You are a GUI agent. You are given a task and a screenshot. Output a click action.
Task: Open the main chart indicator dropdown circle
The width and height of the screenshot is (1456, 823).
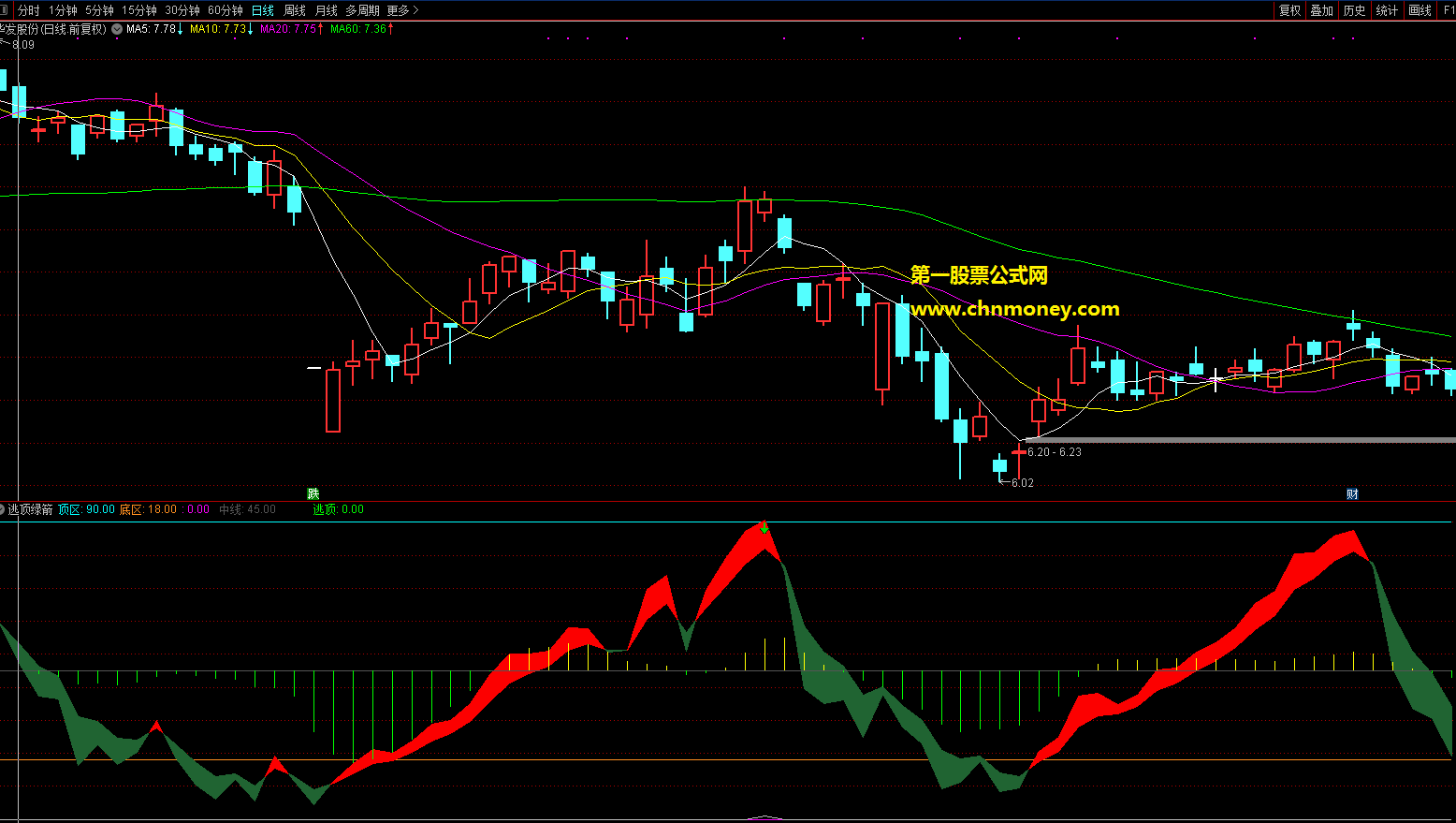(x=117, y=29)
